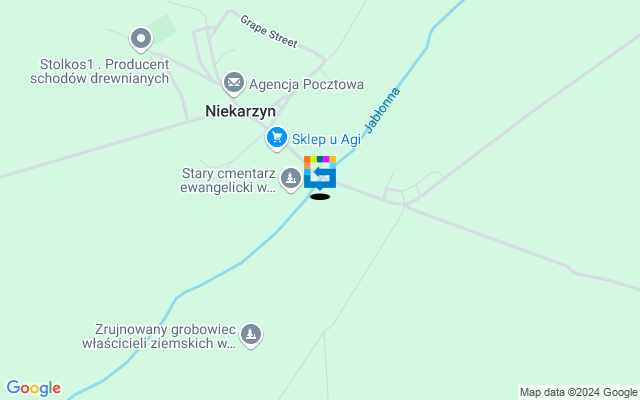Select the Jabłonna river label
This screenshot has height=400, width=640.
(x=382, y=110)
